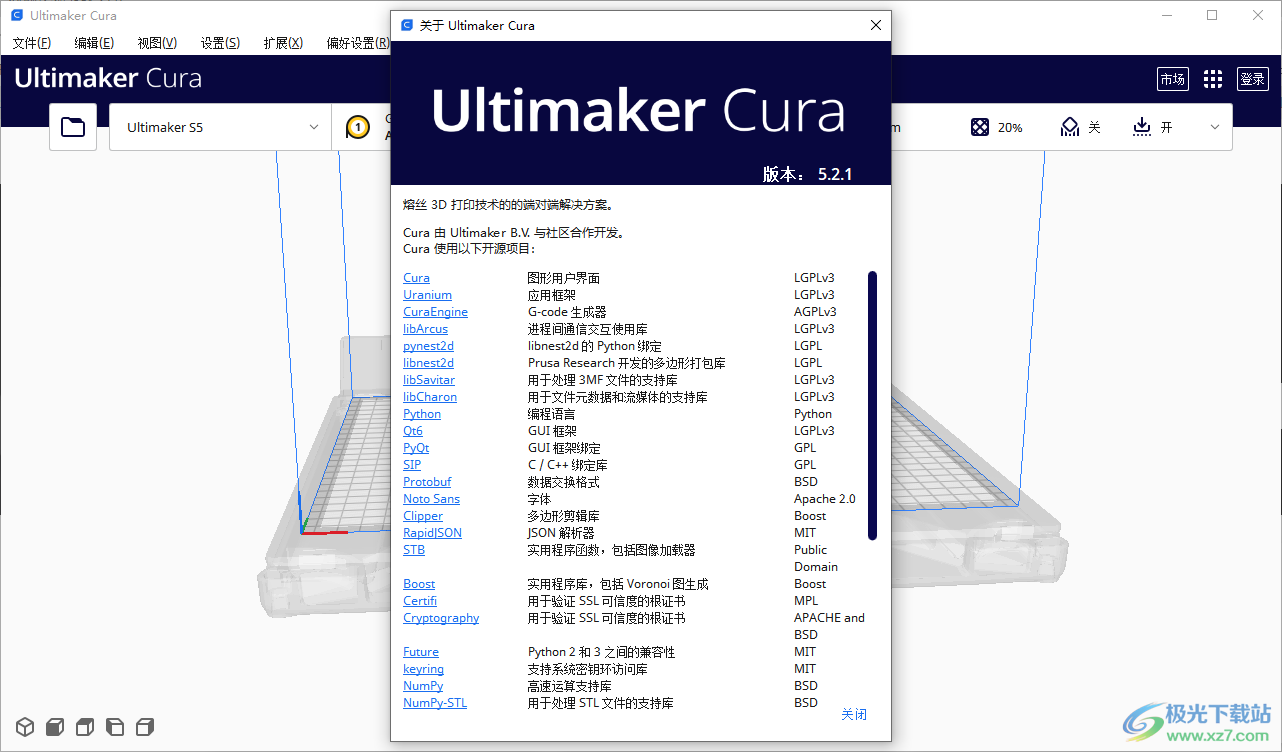Viewport: 1282px width, 752px height.
Task: Open the pynest2d link
Action: point(428,346)
